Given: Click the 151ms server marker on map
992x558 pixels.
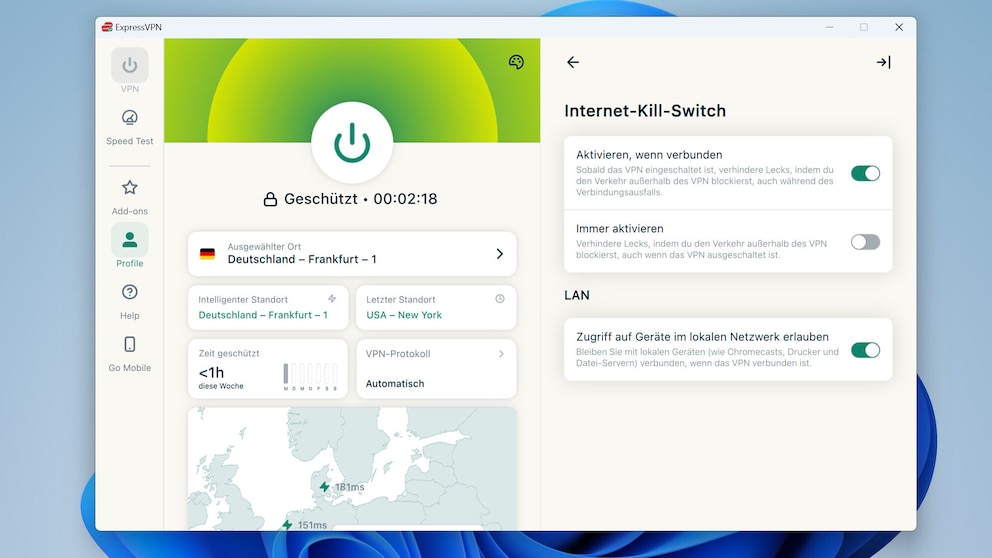Looking at the screenshot, I should tap(287, 524).
